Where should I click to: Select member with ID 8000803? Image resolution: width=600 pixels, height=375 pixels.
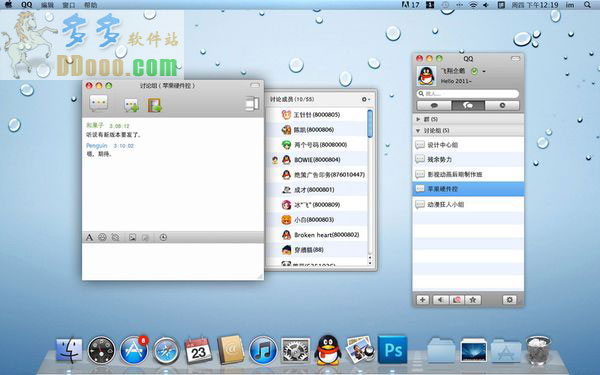click(316, 220)
